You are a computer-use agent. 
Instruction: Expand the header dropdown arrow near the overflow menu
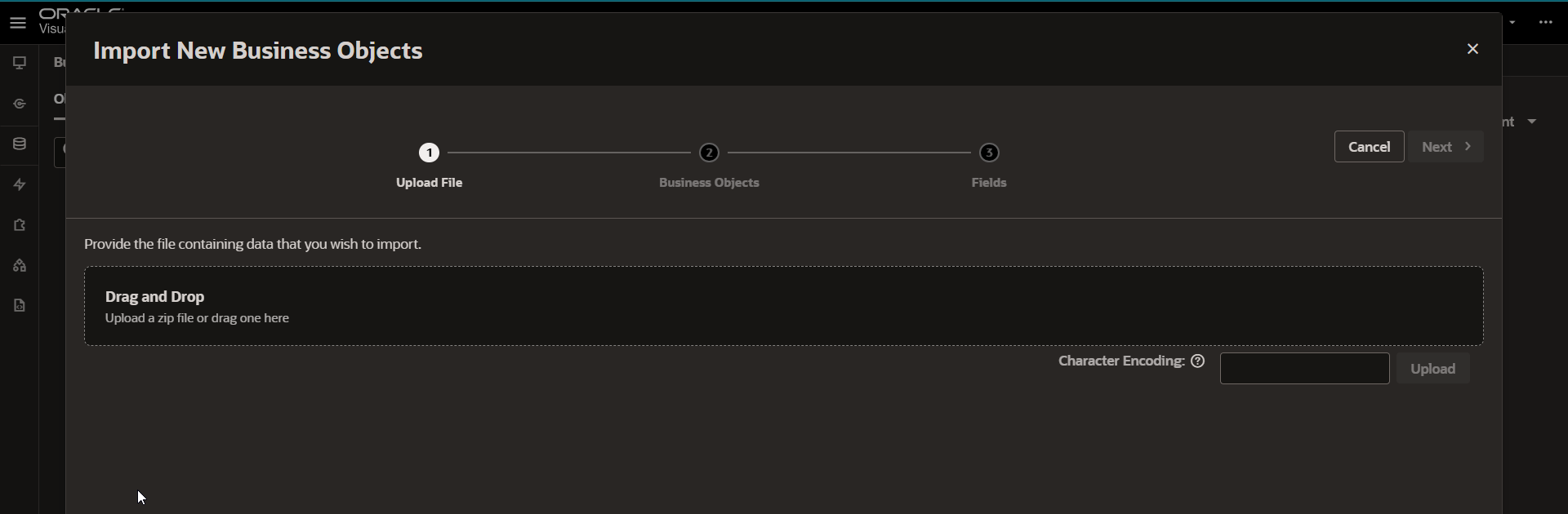[1513, 23]
